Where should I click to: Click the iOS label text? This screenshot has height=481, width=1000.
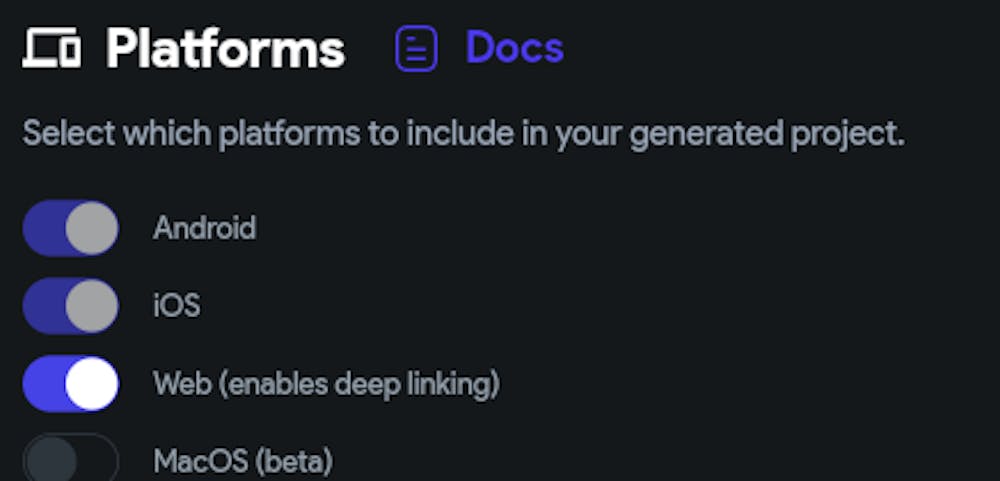[x=176, y=306]
